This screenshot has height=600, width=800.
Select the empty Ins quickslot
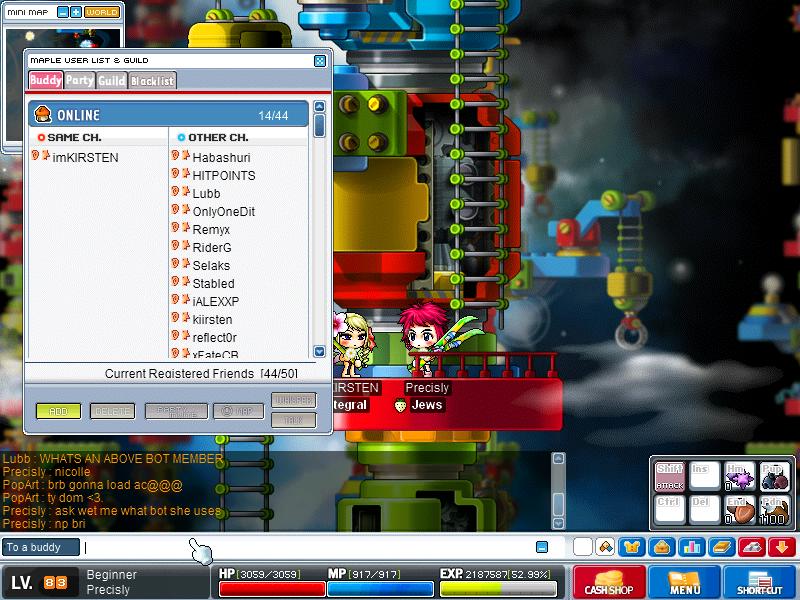pos(705,477)
